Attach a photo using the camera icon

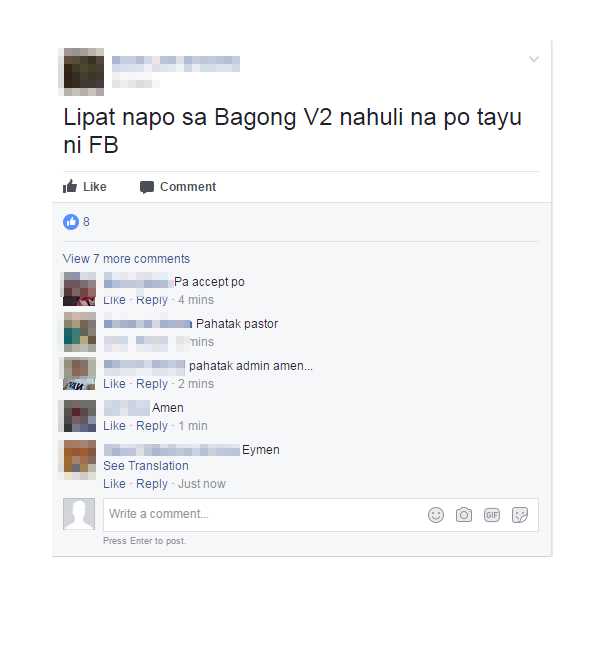[463, 515]
